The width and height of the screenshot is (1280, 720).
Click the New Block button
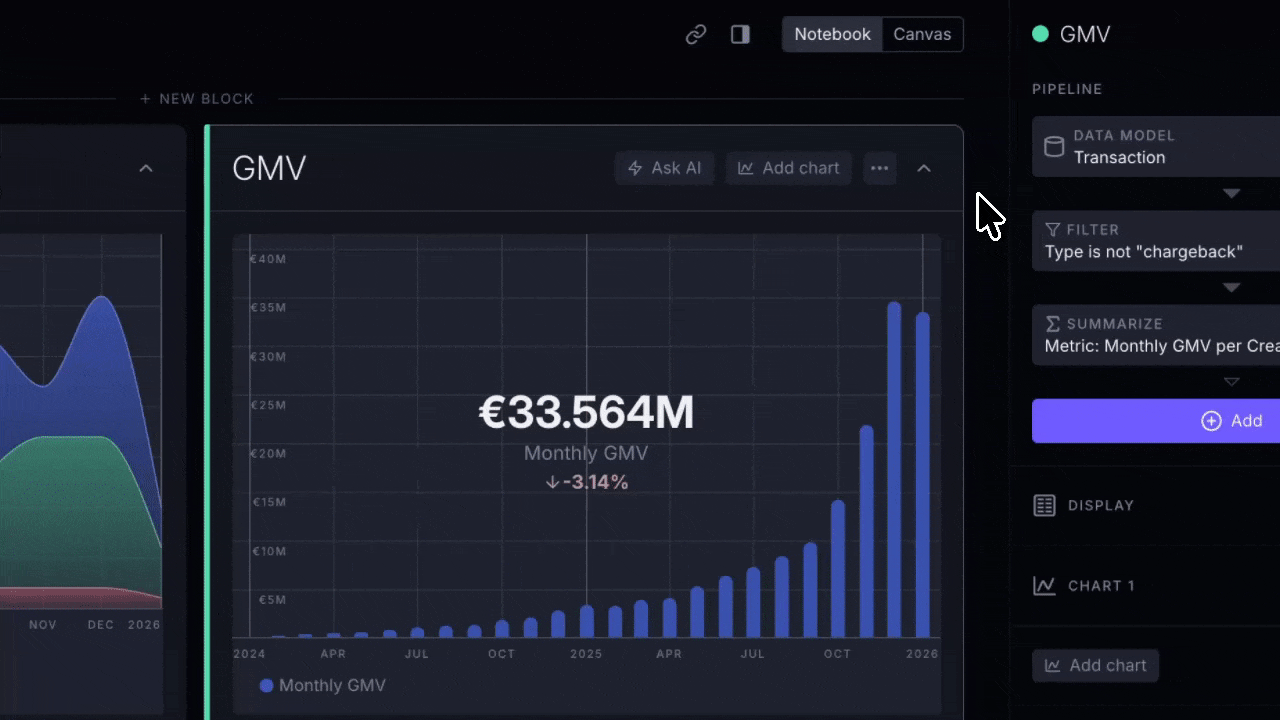[x=197, y=99]
